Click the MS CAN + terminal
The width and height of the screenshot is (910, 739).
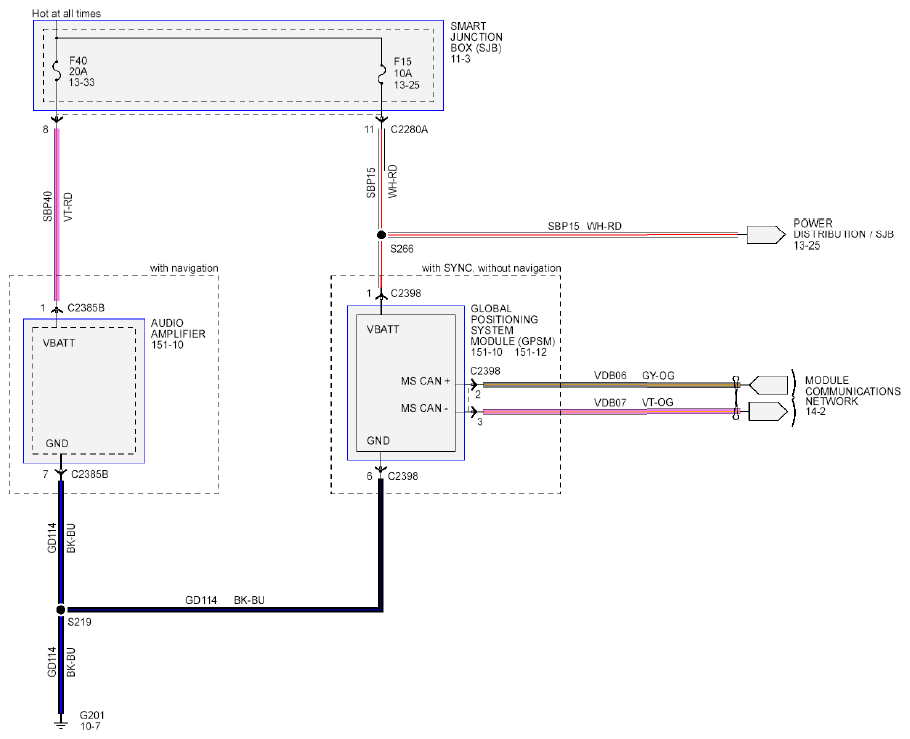pyautogui.click(x=425, y=381)
